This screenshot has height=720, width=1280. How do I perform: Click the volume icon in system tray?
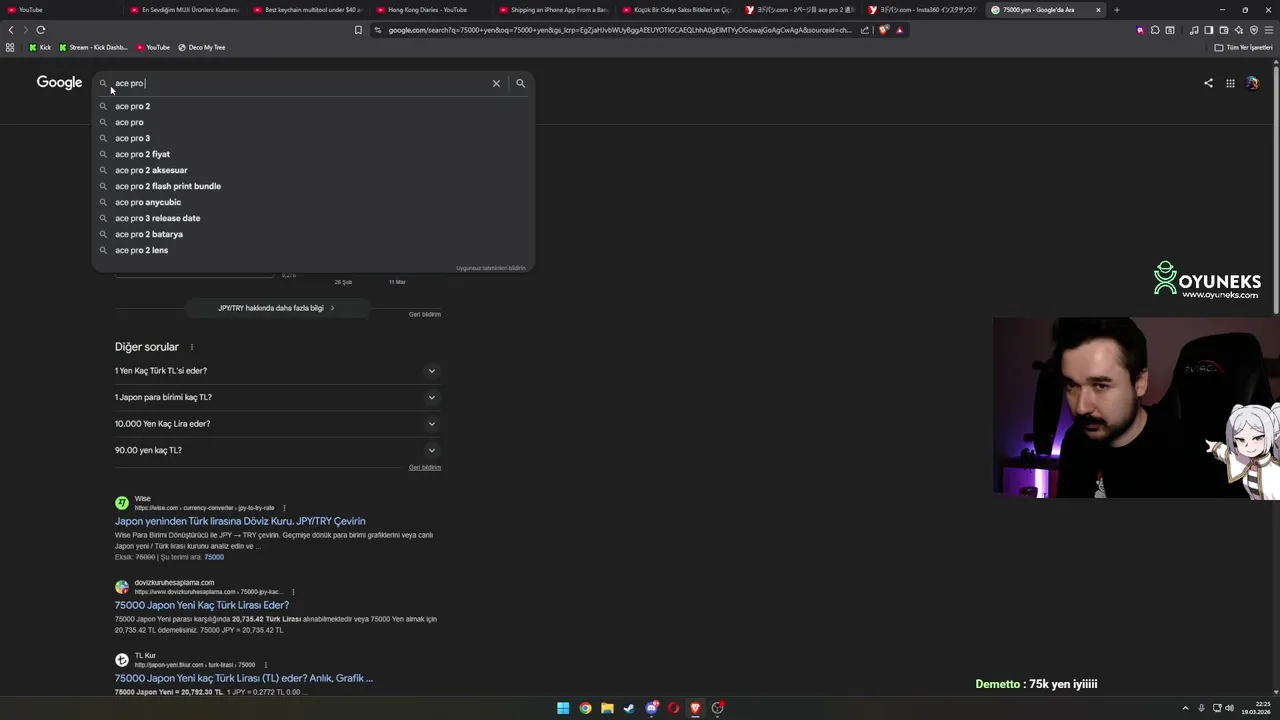pyautogui.click(x=1229, y=708)
